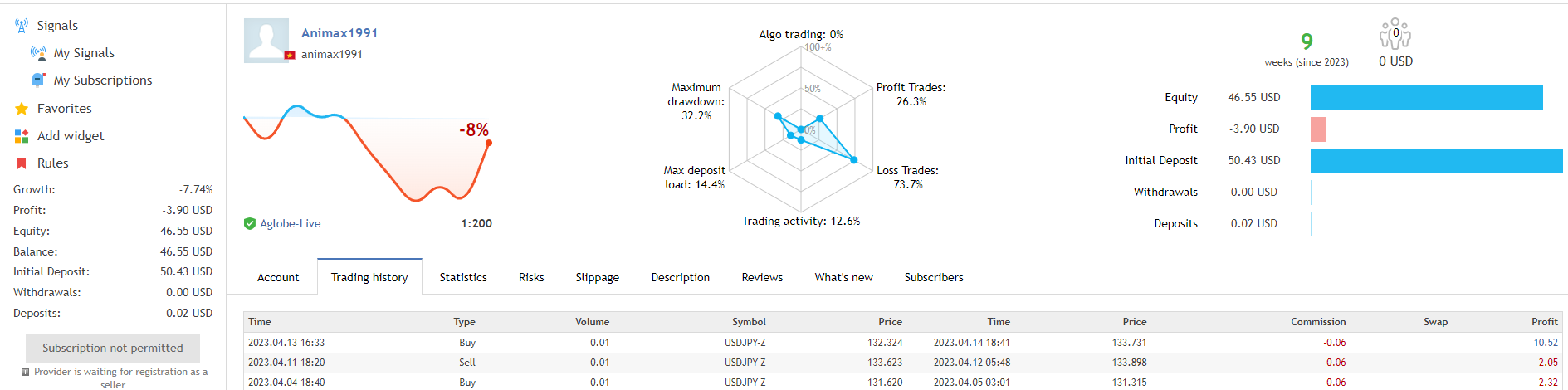Go to the Reviews tab

(x=762, y=277)
